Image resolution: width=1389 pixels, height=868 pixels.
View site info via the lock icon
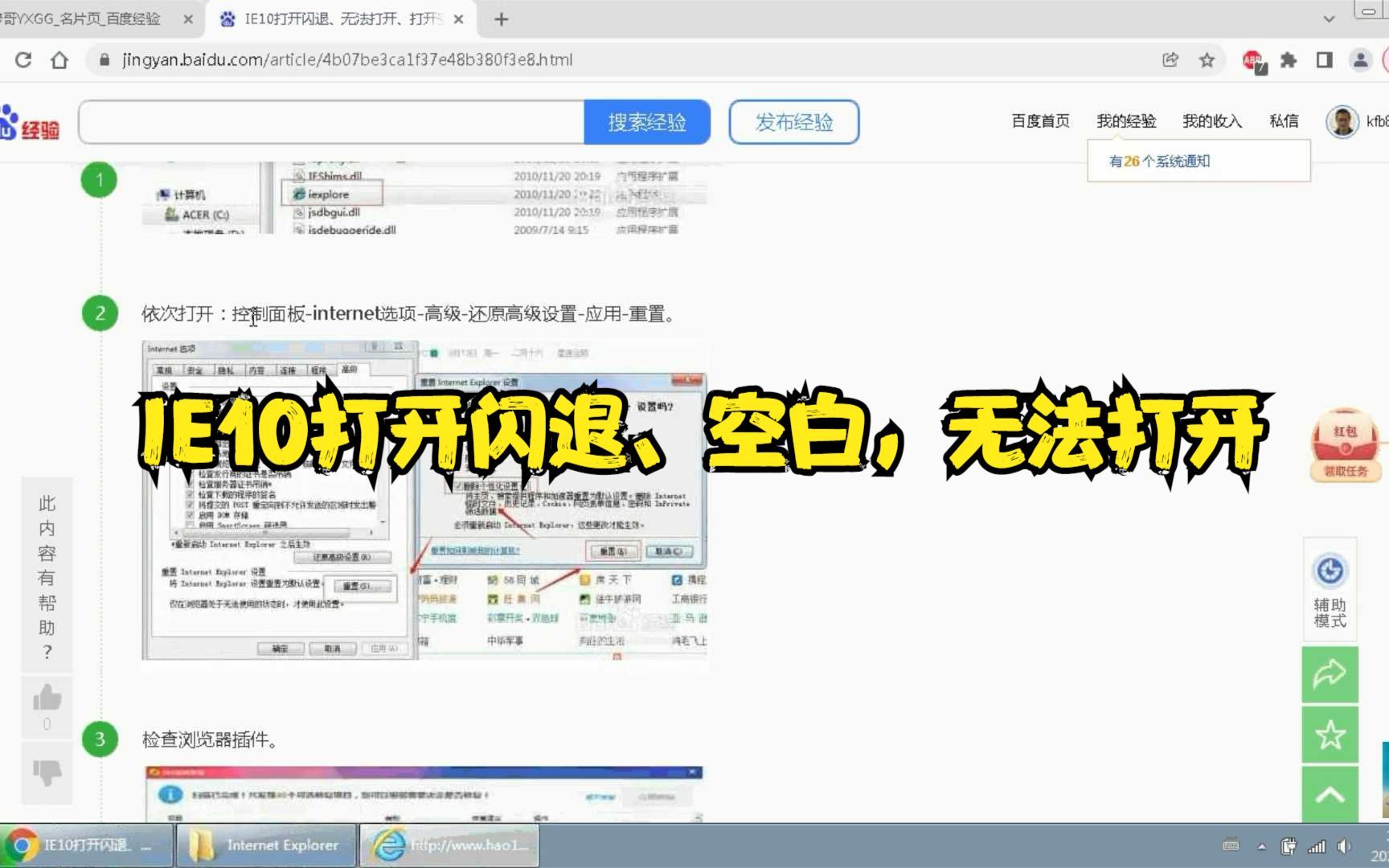[104, 59]
